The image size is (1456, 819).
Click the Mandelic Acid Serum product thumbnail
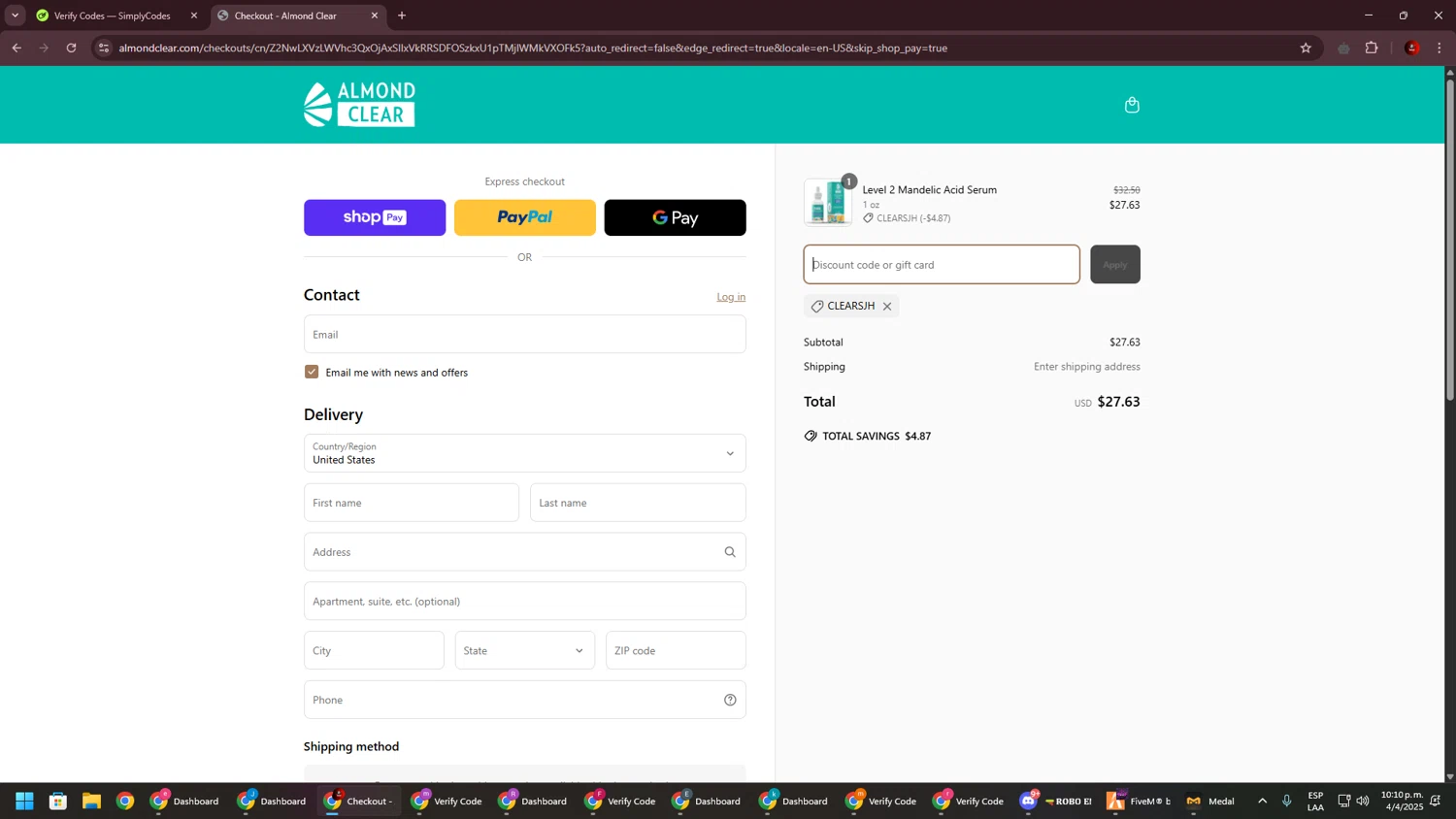point(828,202)
